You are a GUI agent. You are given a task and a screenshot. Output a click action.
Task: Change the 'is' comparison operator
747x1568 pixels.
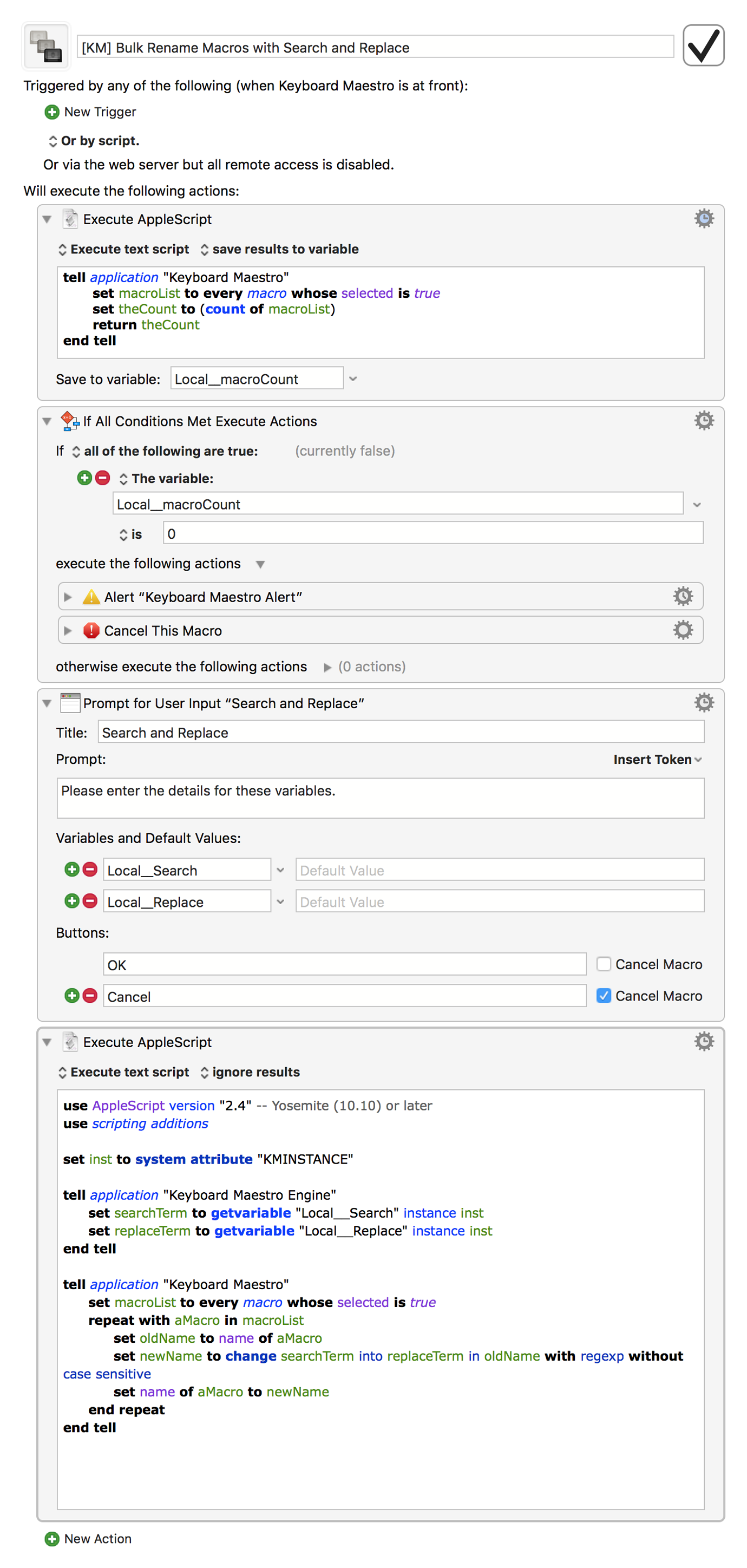pyautogui.click(x=130, y=534)
